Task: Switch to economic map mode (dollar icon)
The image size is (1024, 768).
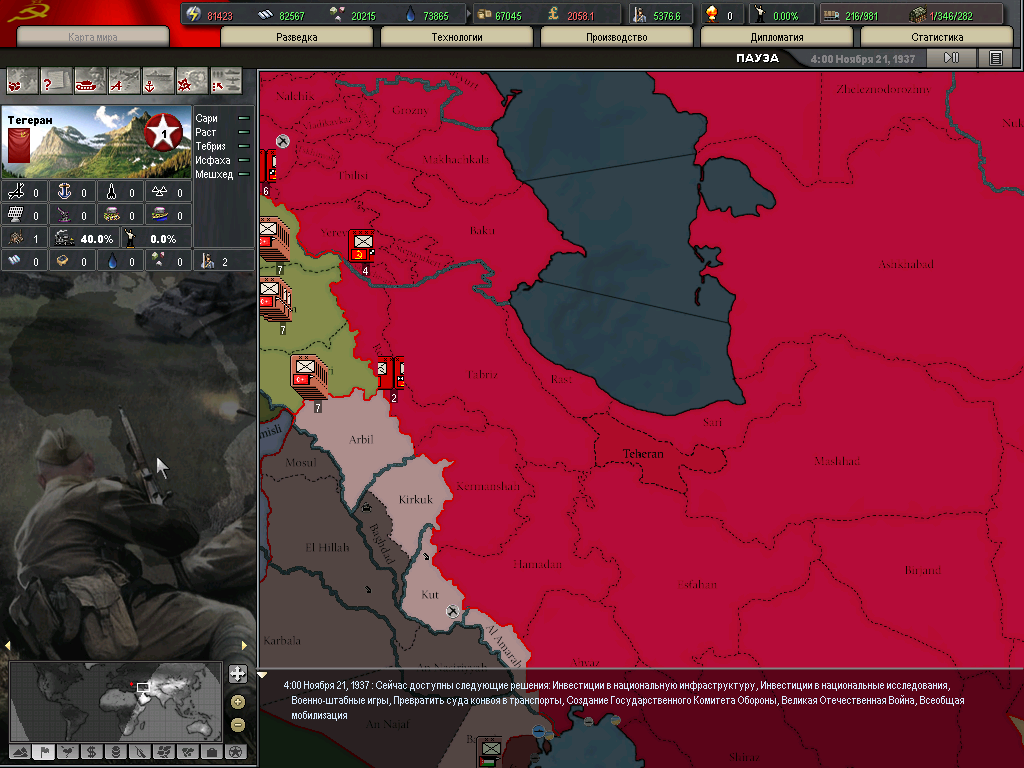Action: pos(92,752)
